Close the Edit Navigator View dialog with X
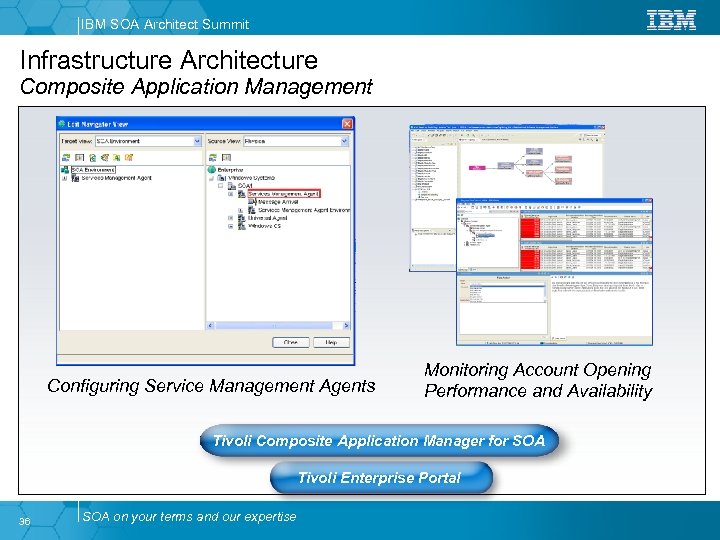The width and height of the screenshot is (720, 540). pos(348,124)
